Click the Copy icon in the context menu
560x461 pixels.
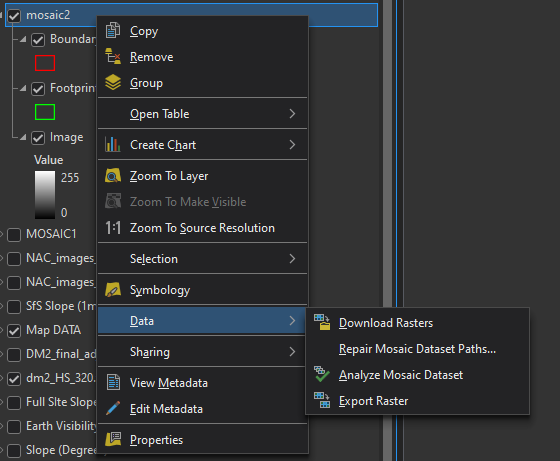point(113,30)
